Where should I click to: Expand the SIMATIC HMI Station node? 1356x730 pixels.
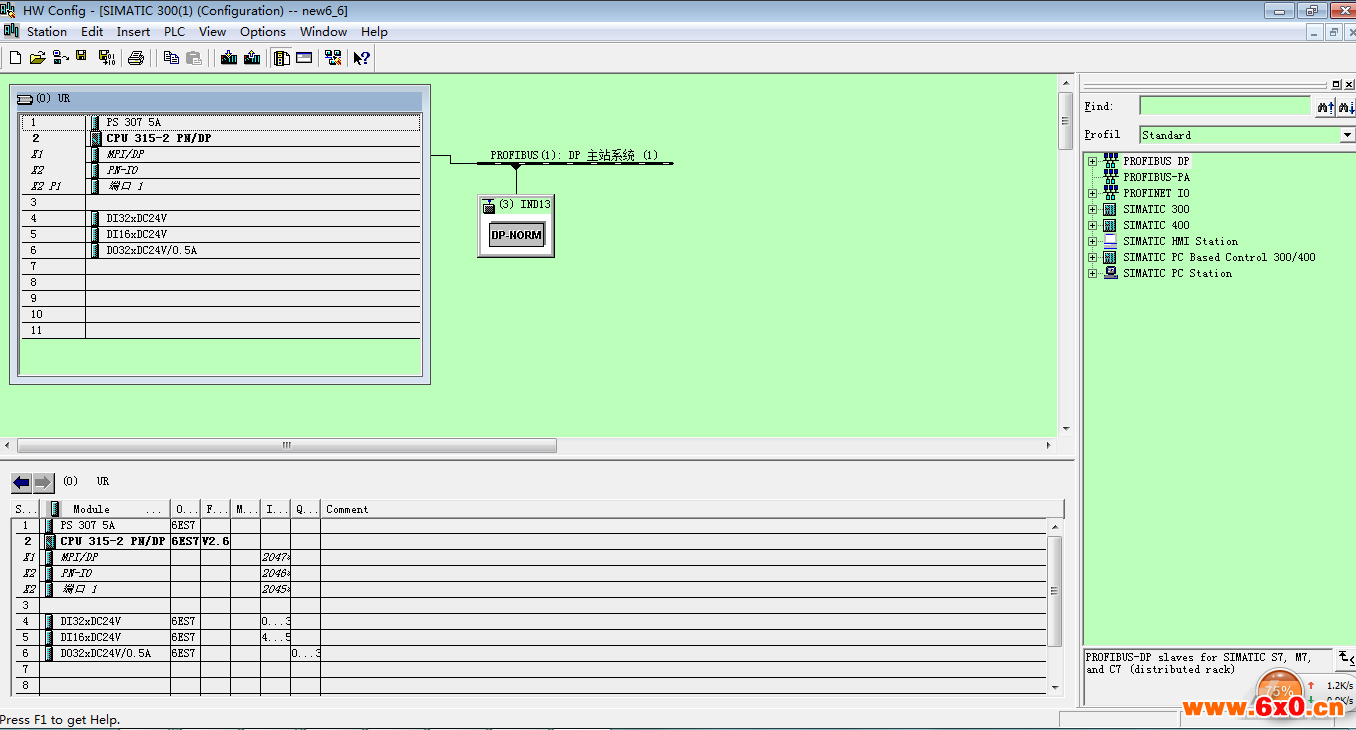pyautogui.click(x=1093, y=241)
